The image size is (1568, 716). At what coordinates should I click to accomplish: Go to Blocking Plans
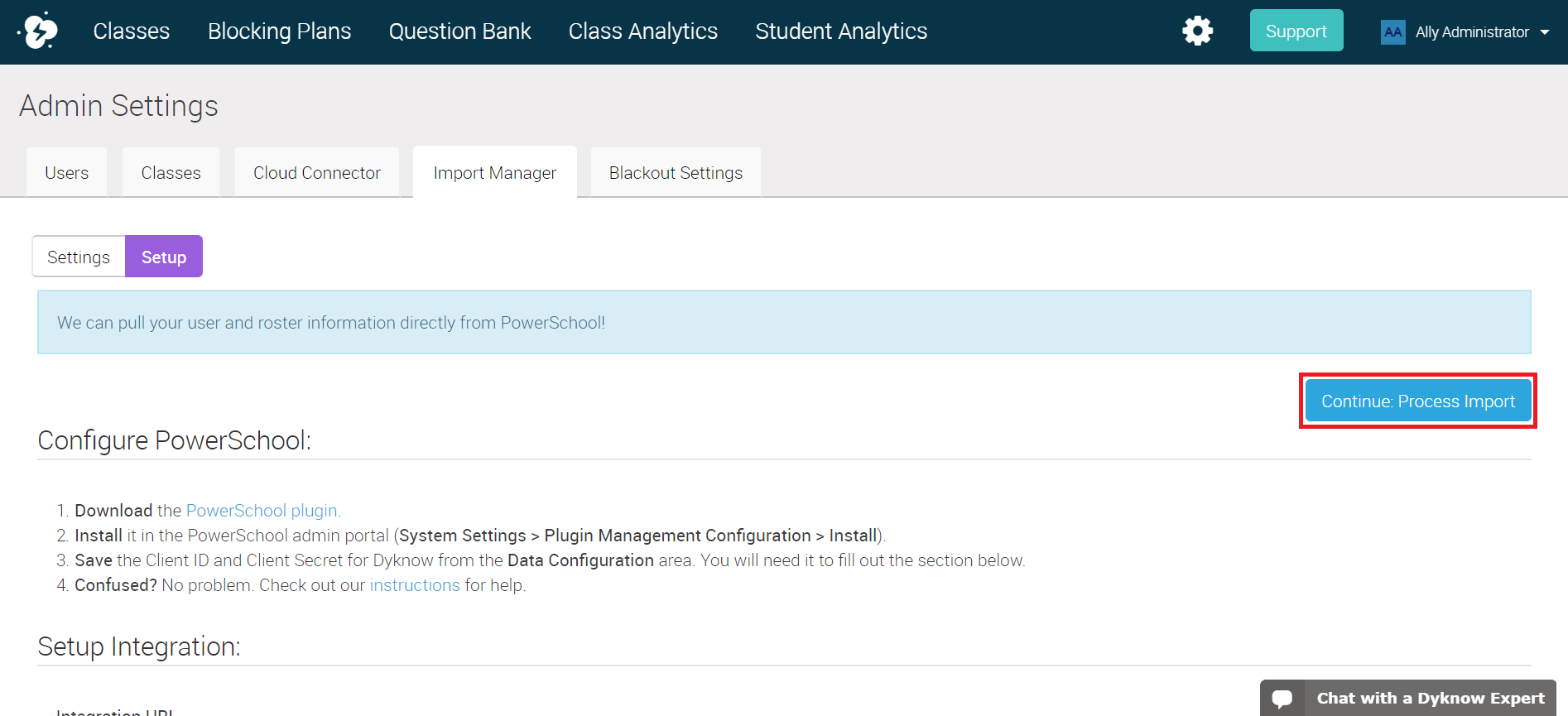(279, 31)
